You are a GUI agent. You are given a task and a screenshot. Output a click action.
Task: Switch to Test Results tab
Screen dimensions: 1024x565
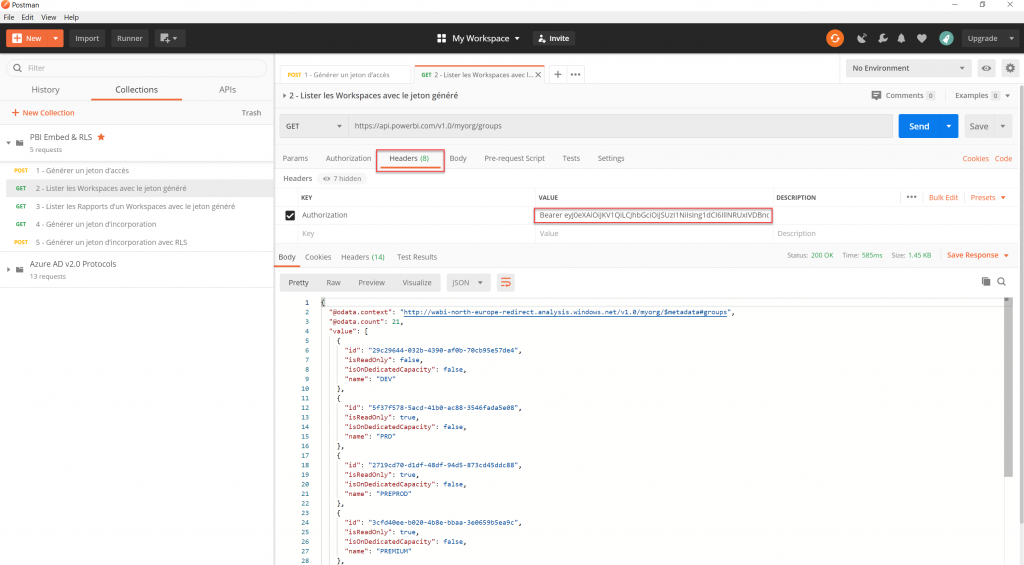click(417, 257)
